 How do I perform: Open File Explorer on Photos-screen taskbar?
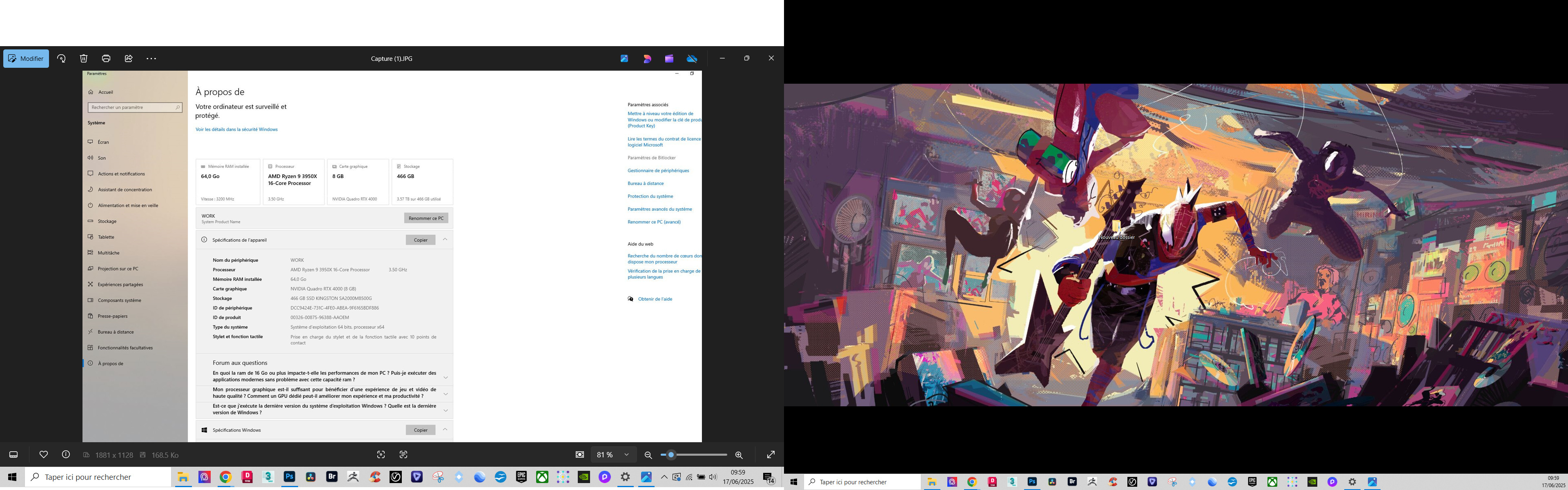click(x=183, y=477)
